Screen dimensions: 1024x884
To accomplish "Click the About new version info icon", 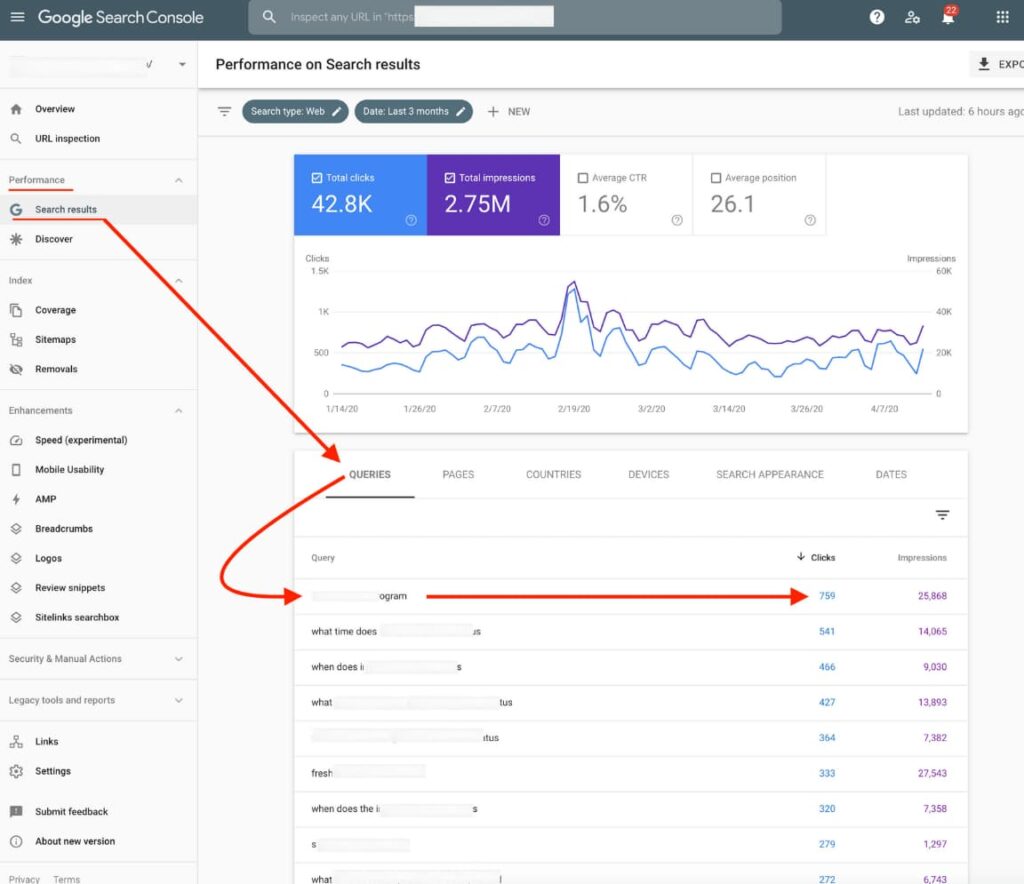I will [x=16, y=841].
